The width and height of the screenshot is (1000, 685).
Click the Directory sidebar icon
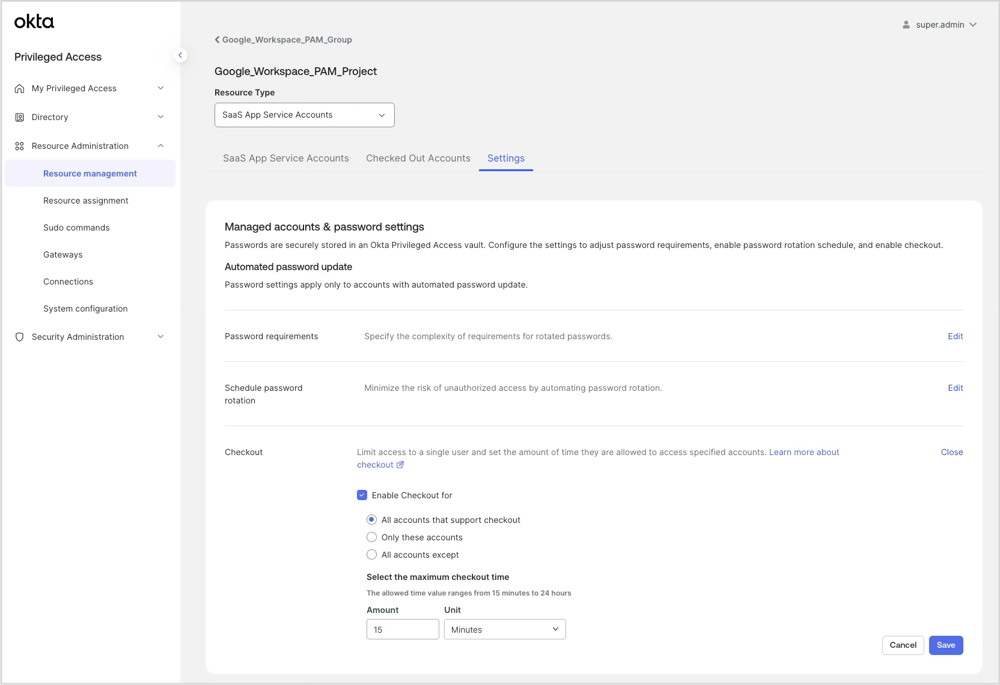pyautogui.click(x=18, y=116)
